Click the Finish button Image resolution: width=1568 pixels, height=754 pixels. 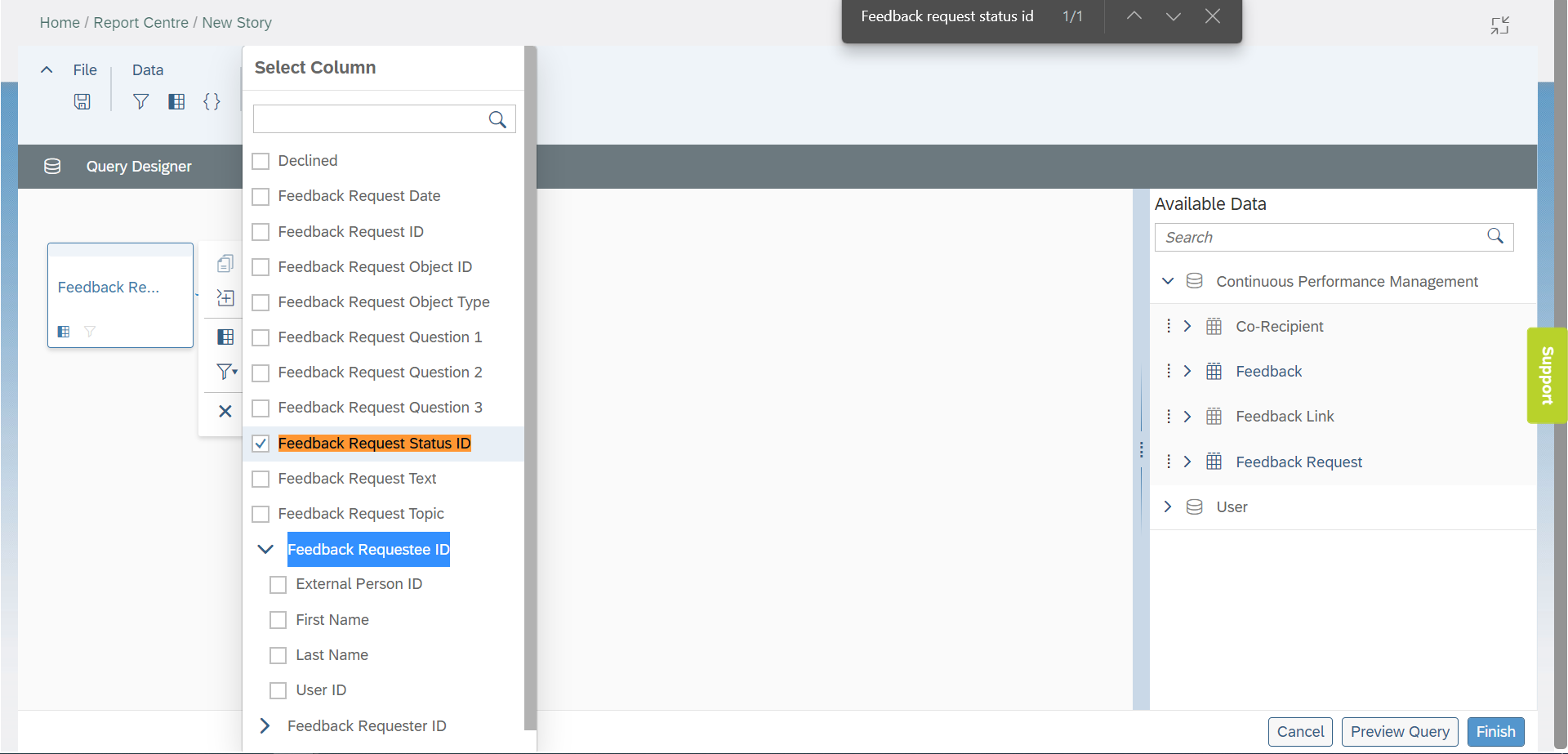pyautogui.click(x=1495, y=732)
